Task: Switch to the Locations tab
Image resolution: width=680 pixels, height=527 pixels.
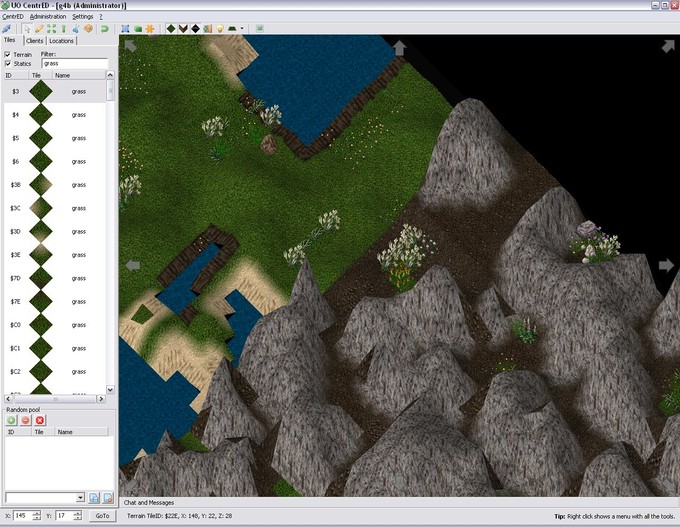Action: coord(61,41)
